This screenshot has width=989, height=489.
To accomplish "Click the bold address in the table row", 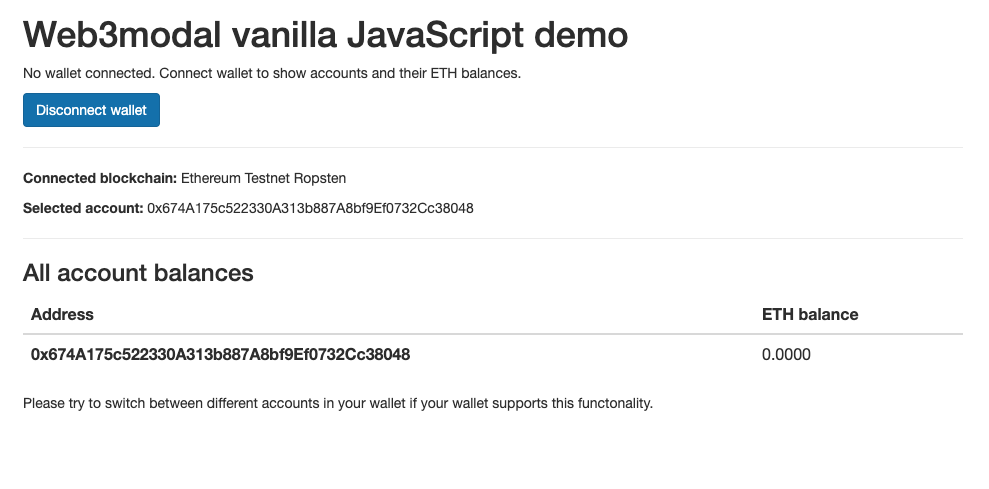I will (x=221, y=355).
